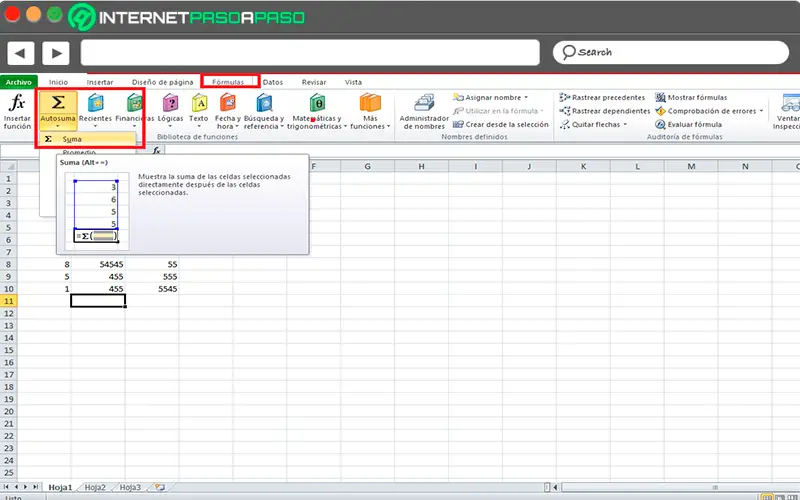The width and height of the screenshot is (800, 500).
Task: Select column header M
Action: click(691, 166)
